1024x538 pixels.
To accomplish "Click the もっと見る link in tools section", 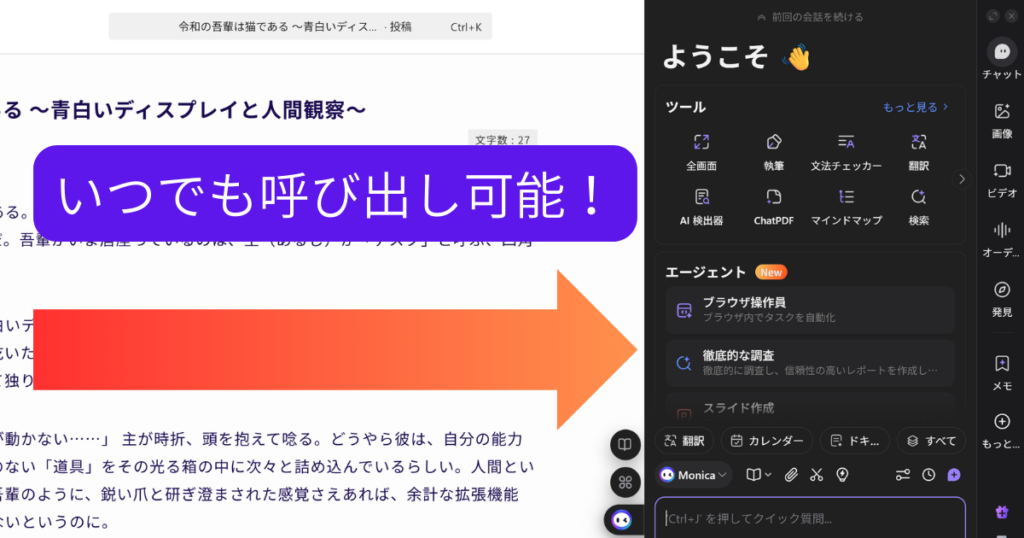I will point(915,106).
